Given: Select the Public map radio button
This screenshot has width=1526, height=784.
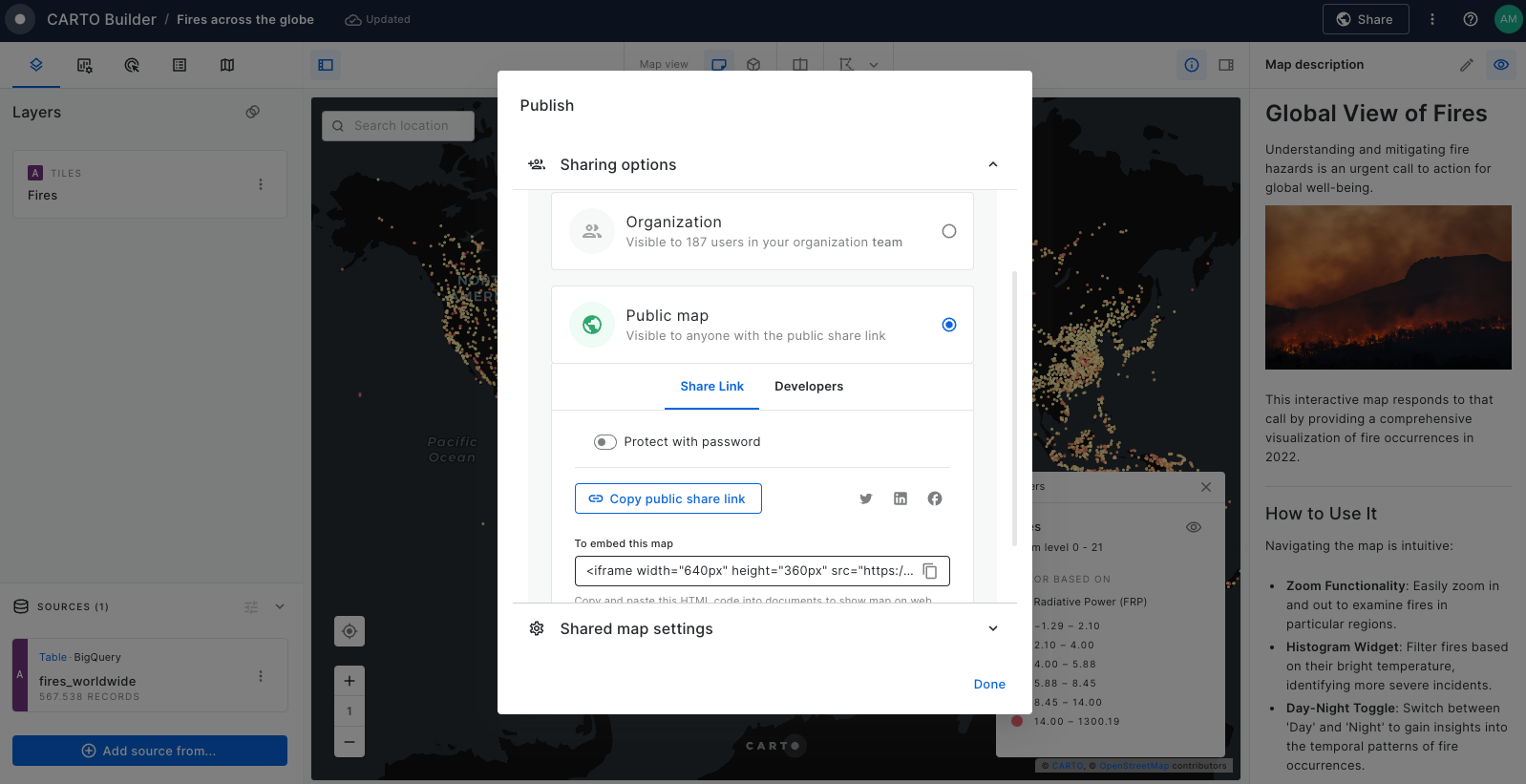Looking at the screenshot, I should [948, 325].
